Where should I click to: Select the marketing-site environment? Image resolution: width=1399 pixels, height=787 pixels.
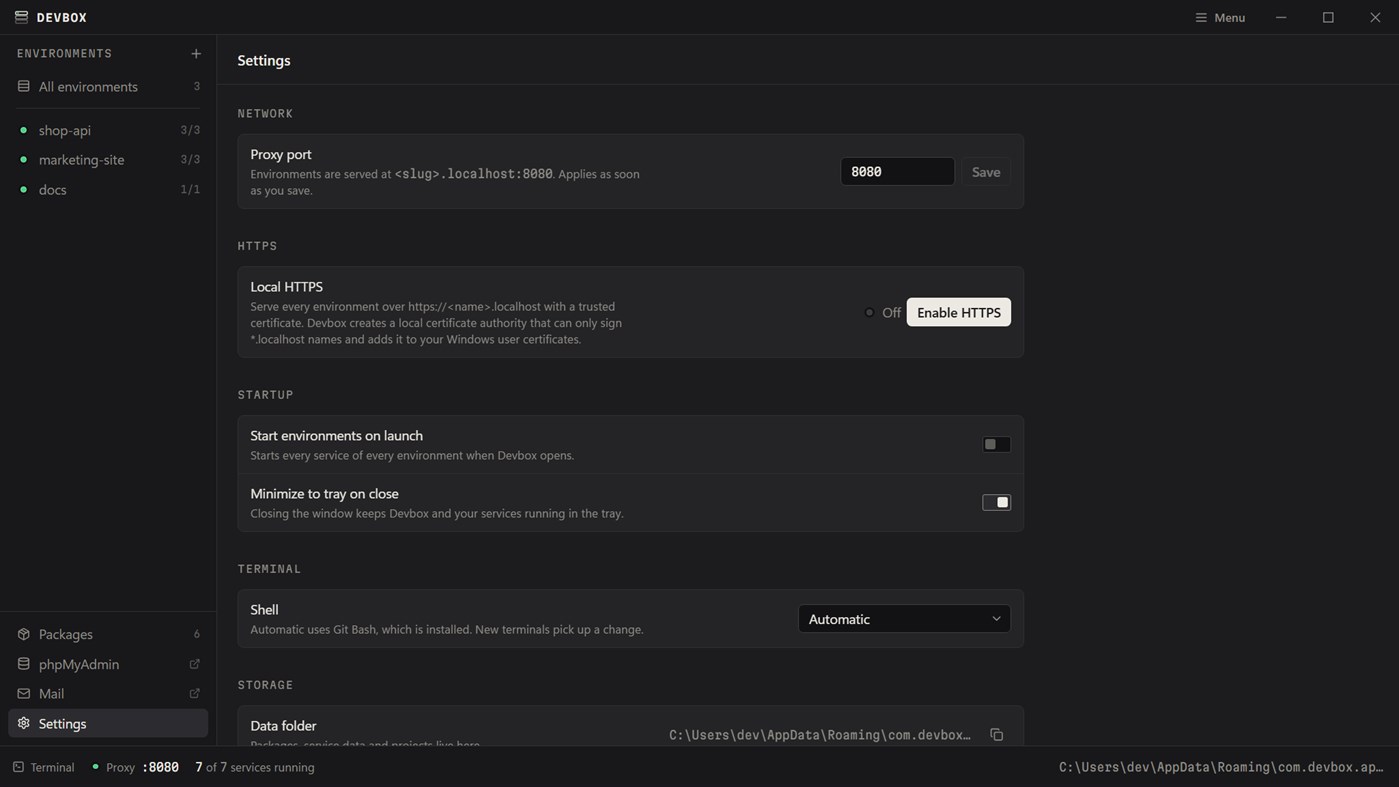coord(108,160)
